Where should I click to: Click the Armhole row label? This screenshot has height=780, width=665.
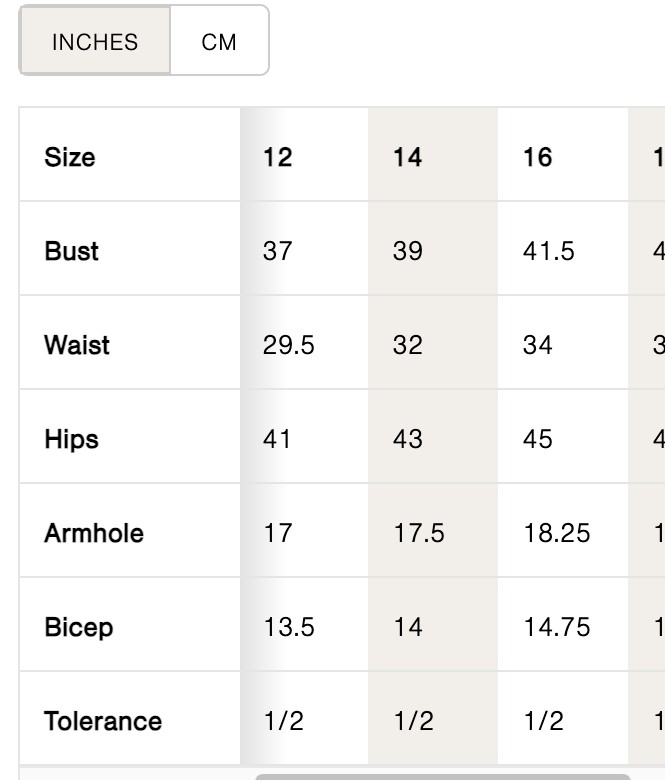pos(94,533)
